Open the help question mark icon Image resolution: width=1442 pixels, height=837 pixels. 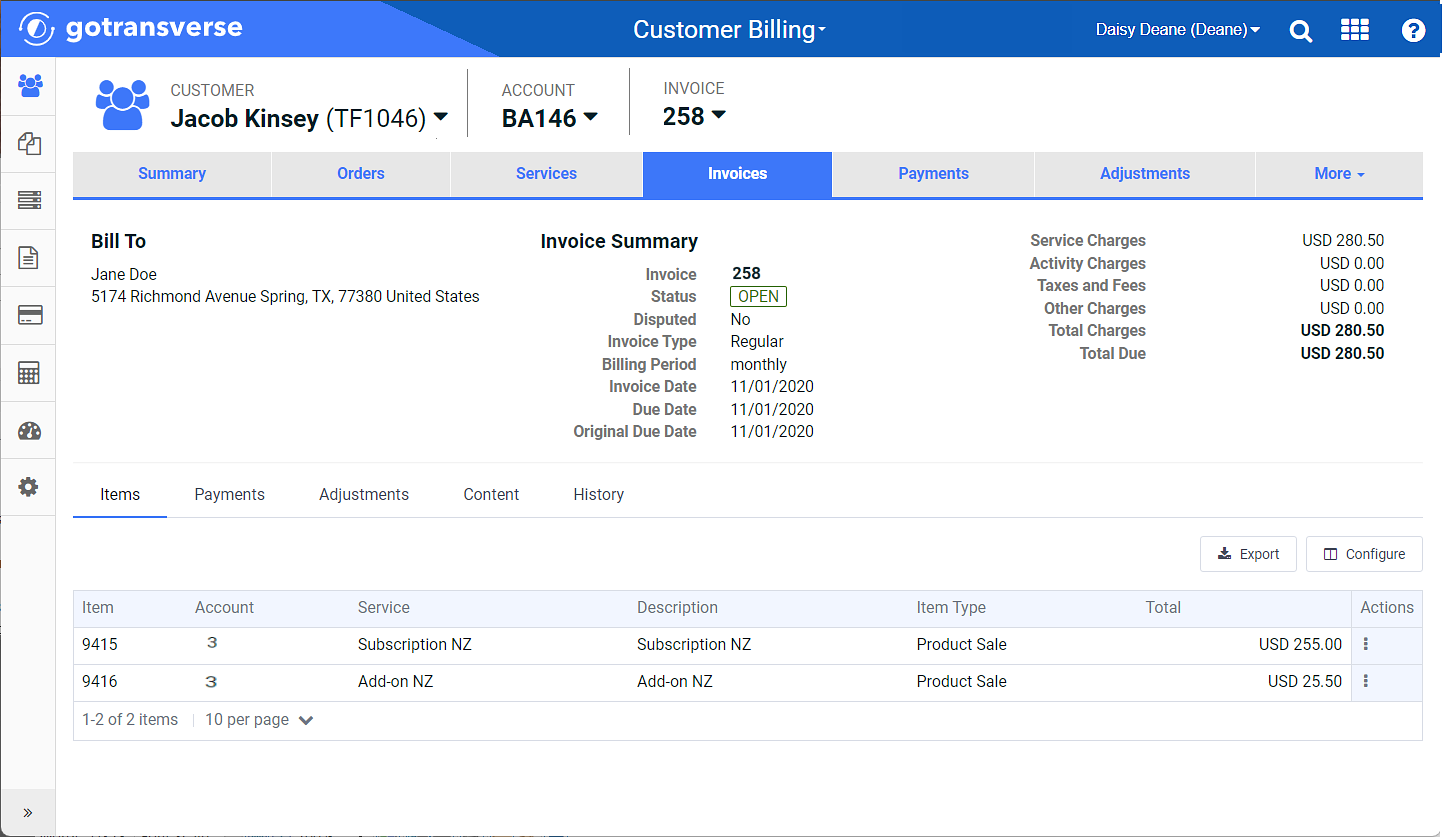coord(1413,30)
